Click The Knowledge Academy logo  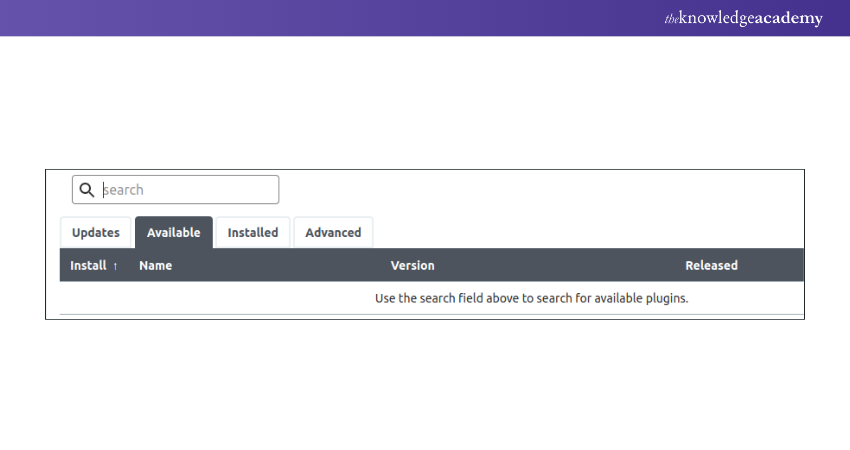coord(743,18)
